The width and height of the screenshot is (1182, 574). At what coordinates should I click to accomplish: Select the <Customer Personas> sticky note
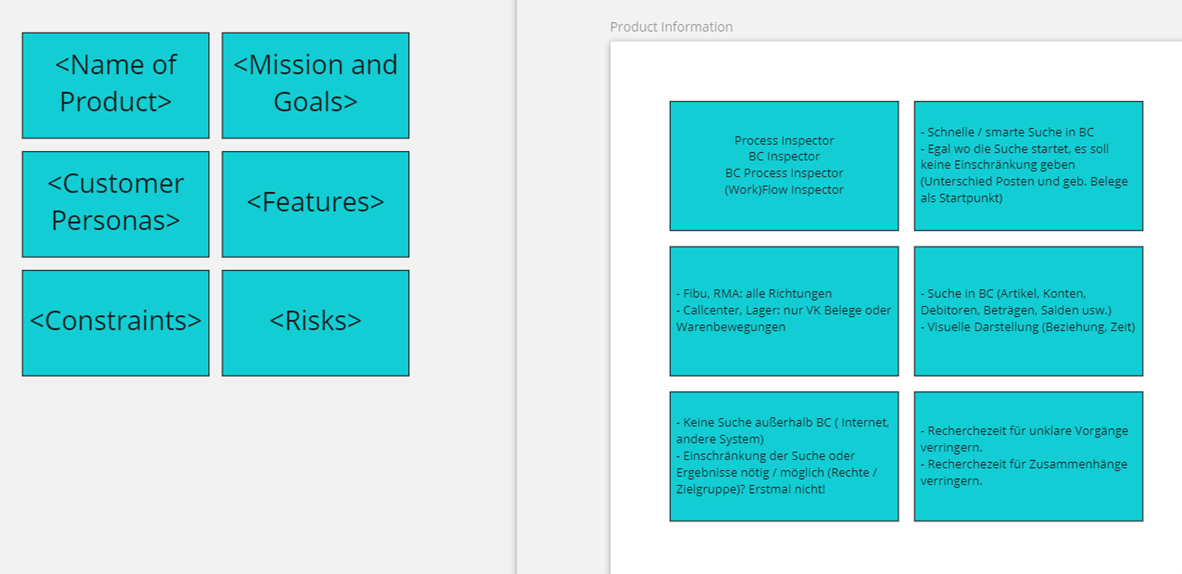coord(115,204)
